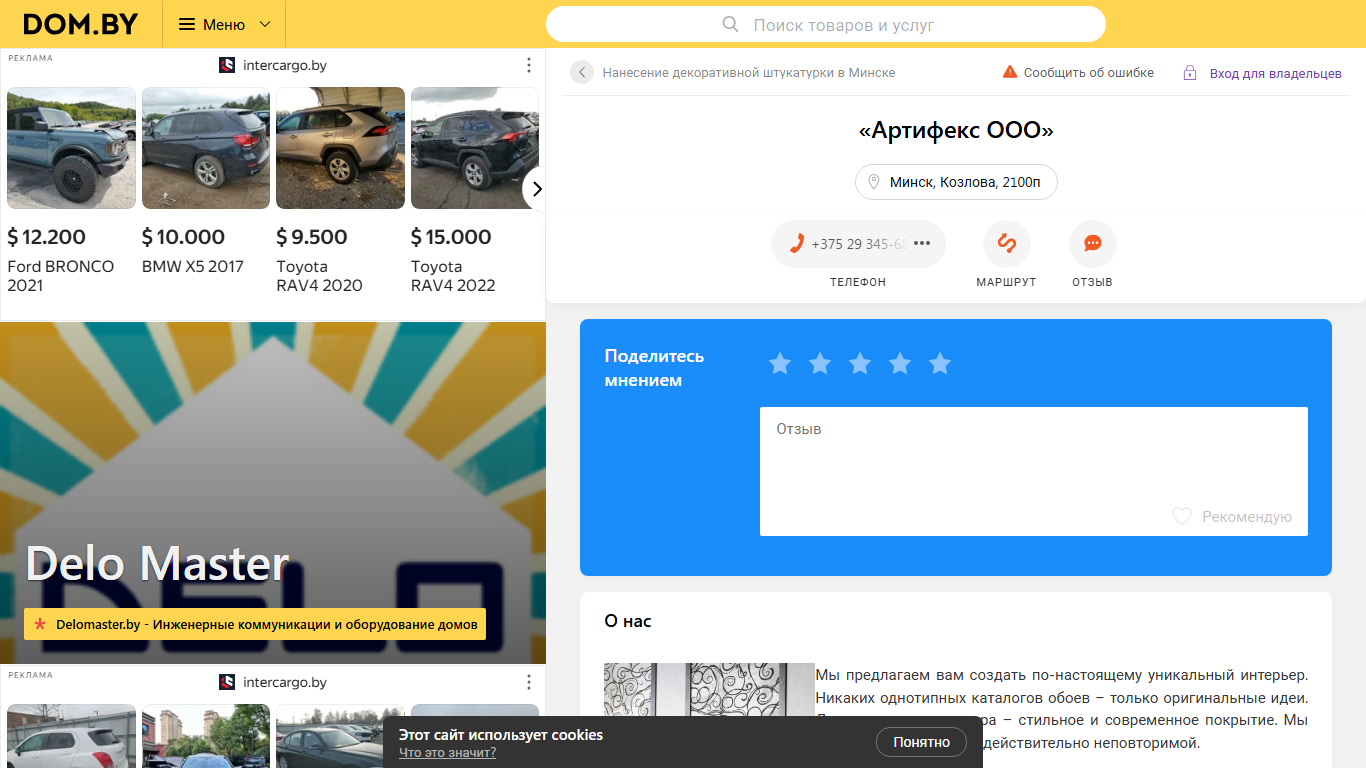This screenshot has height=768, width=1366.
Task: Open top intercargo.by ad options menu
Action: pyautogui.click(x=529, y=65)
